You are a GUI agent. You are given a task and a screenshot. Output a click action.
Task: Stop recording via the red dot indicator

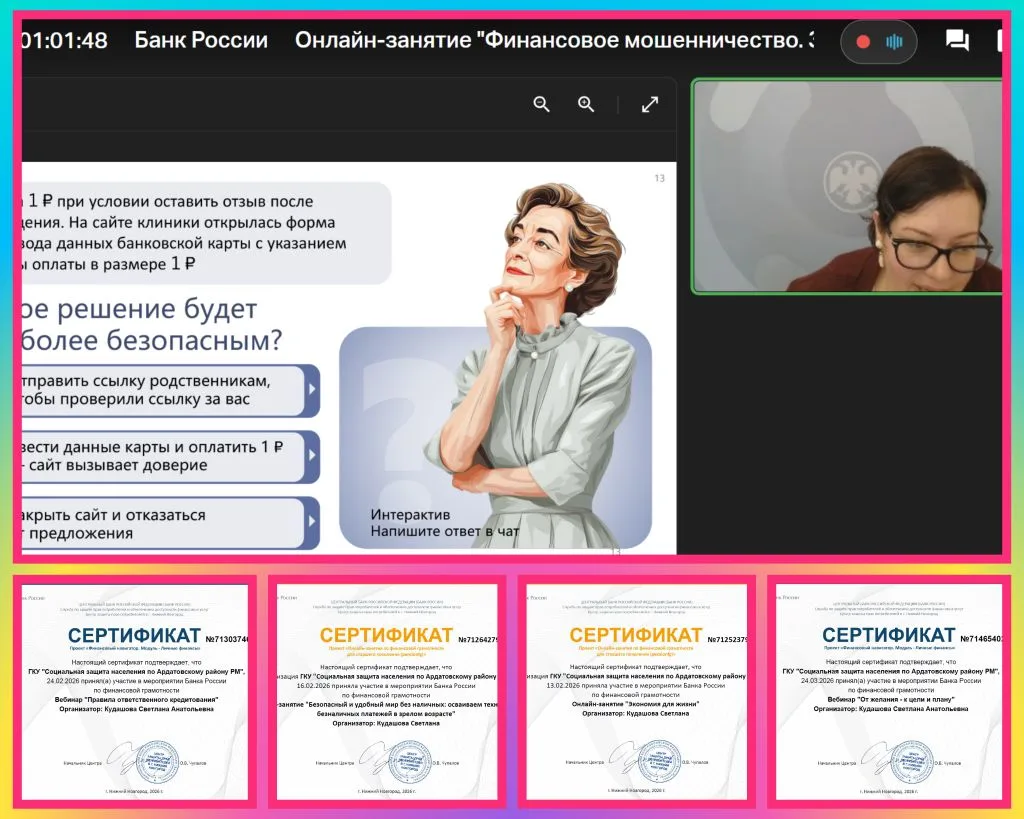[x=862, y=42]
